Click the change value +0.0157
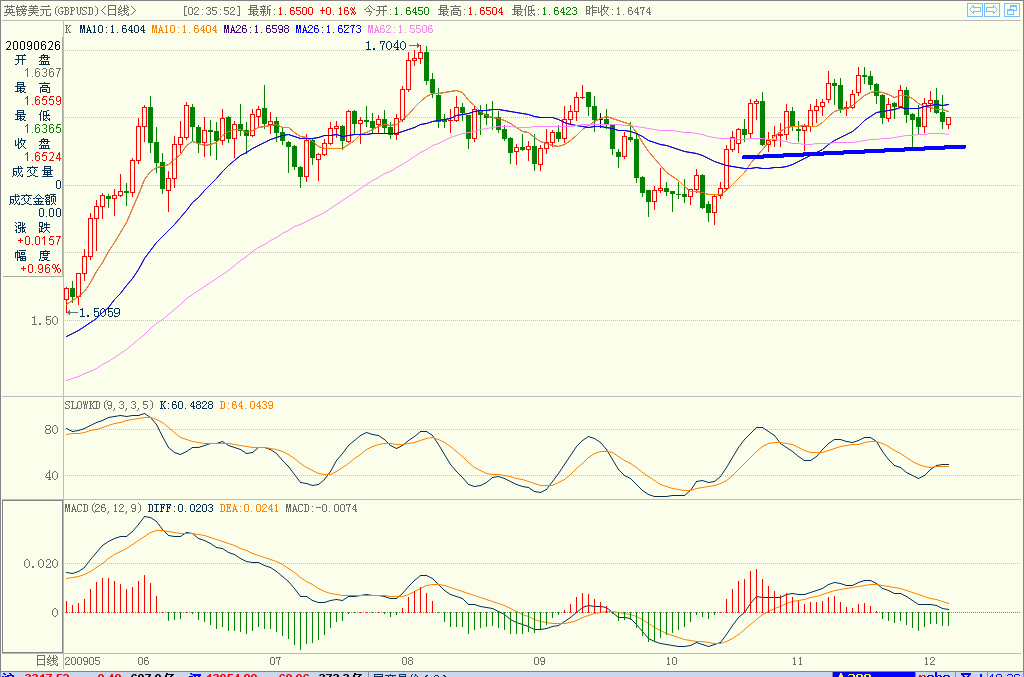Image resolution: width=1024 pixels, height=677 pixels. coord(39,241)
